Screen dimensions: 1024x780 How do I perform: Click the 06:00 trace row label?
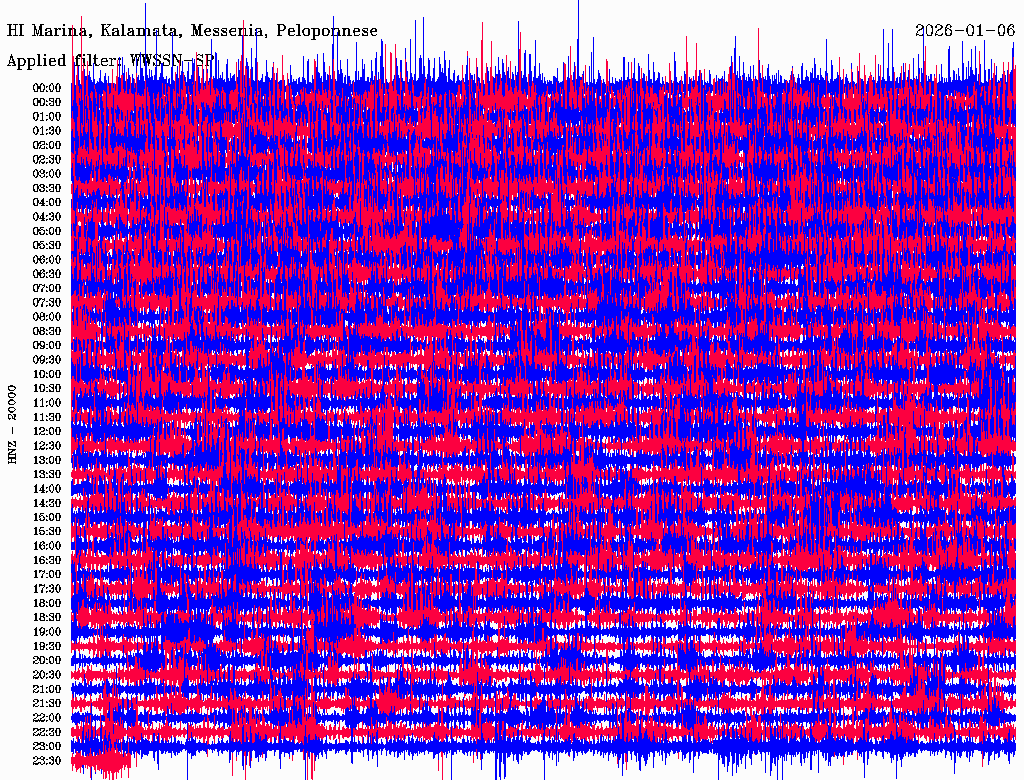click(47, 259)
